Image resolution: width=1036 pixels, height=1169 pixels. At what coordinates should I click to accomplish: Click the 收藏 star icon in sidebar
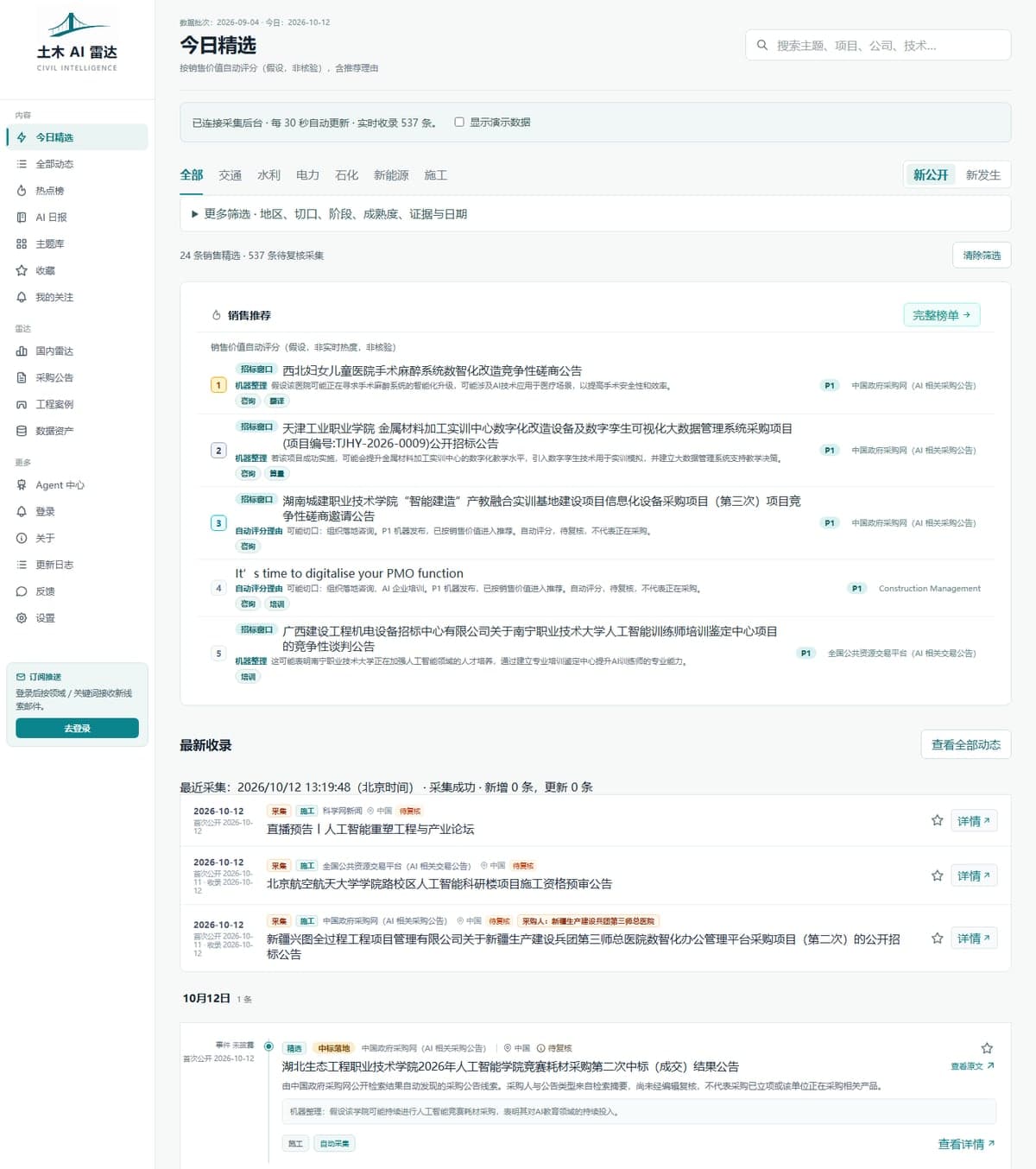coord(22,270)
